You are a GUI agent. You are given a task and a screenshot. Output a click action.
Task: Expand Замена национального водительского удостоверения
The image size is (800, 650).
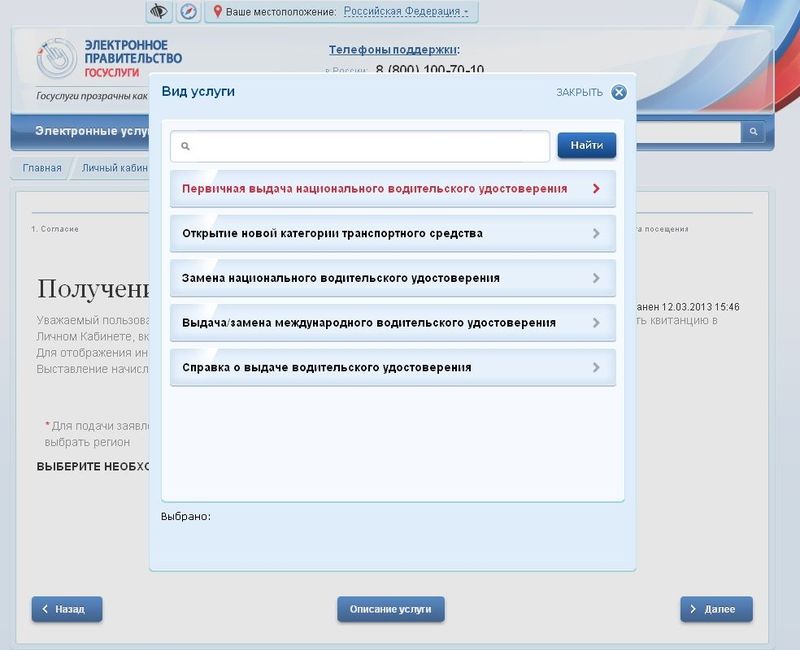(341, 278)
